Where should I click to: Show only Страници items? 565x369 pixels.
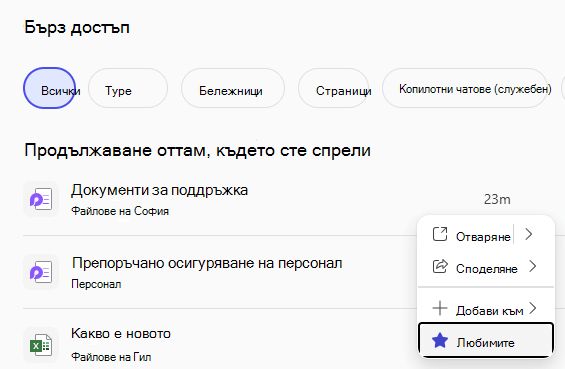point(333,88)
